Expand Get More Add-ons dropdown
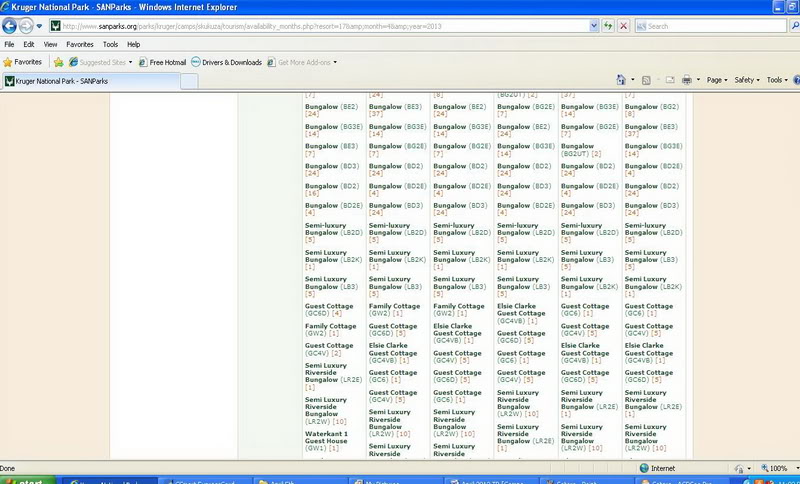Image resolution: width=800 pixels, height=484 pixels. click(x=335, y=62)
